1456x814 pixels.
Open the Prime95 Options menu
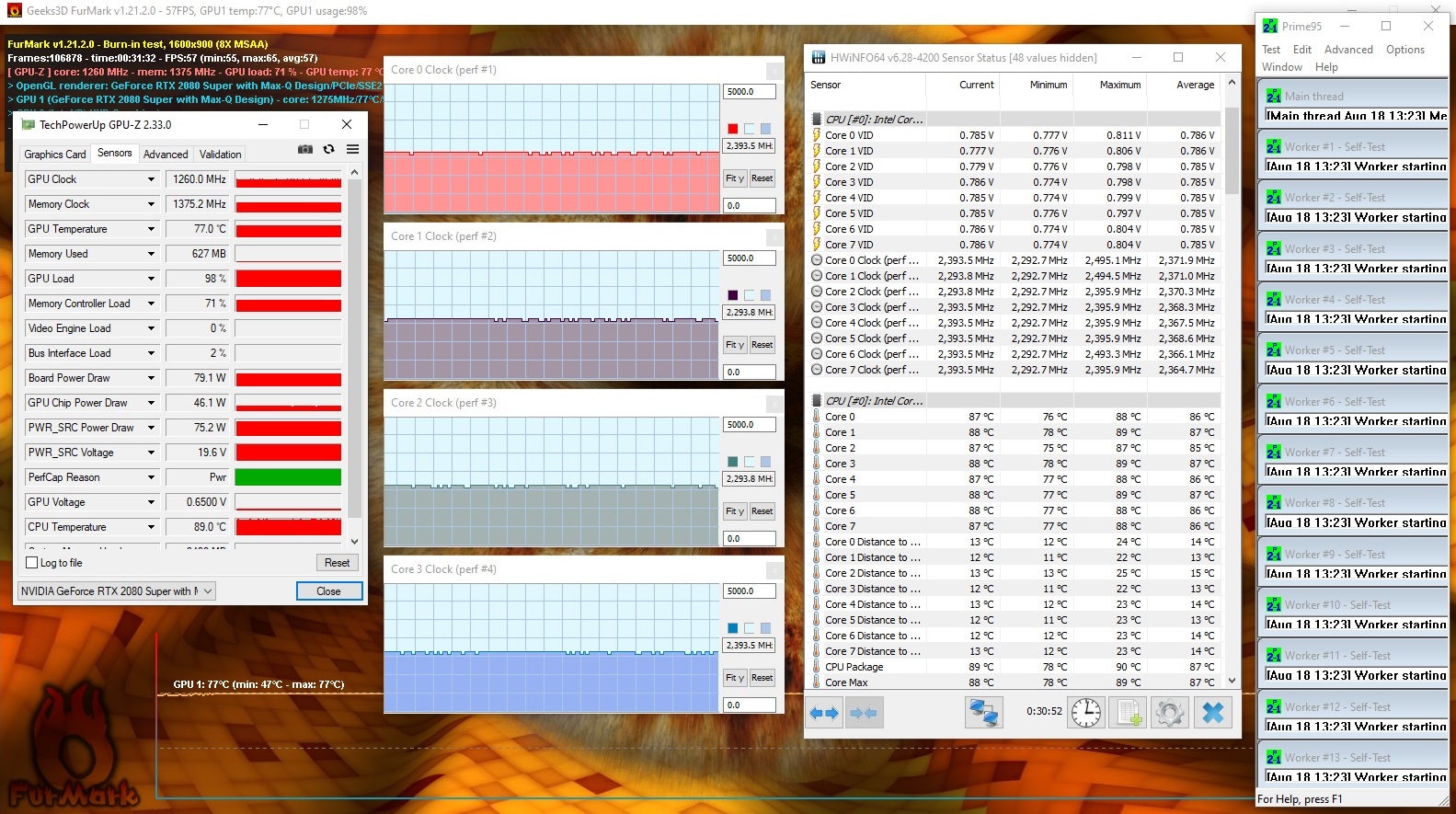(x=1405, y=50)
